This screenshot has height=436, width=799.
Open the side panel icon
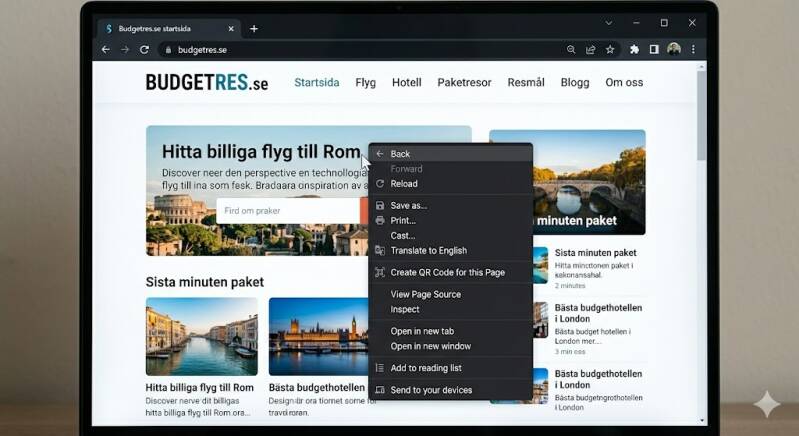[654, 49]
